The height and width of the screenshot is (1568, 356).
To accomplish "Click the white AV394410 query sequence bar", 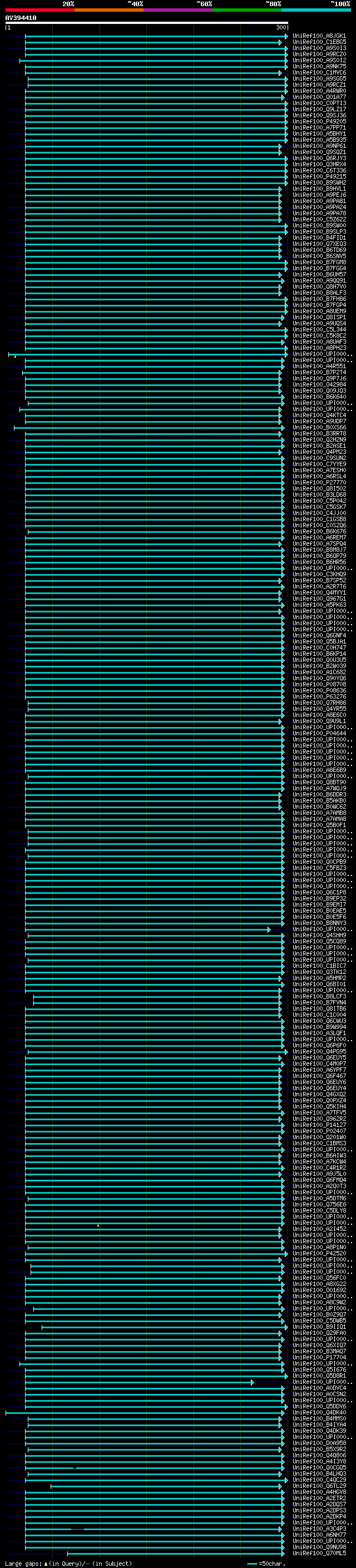I will 147,22.
